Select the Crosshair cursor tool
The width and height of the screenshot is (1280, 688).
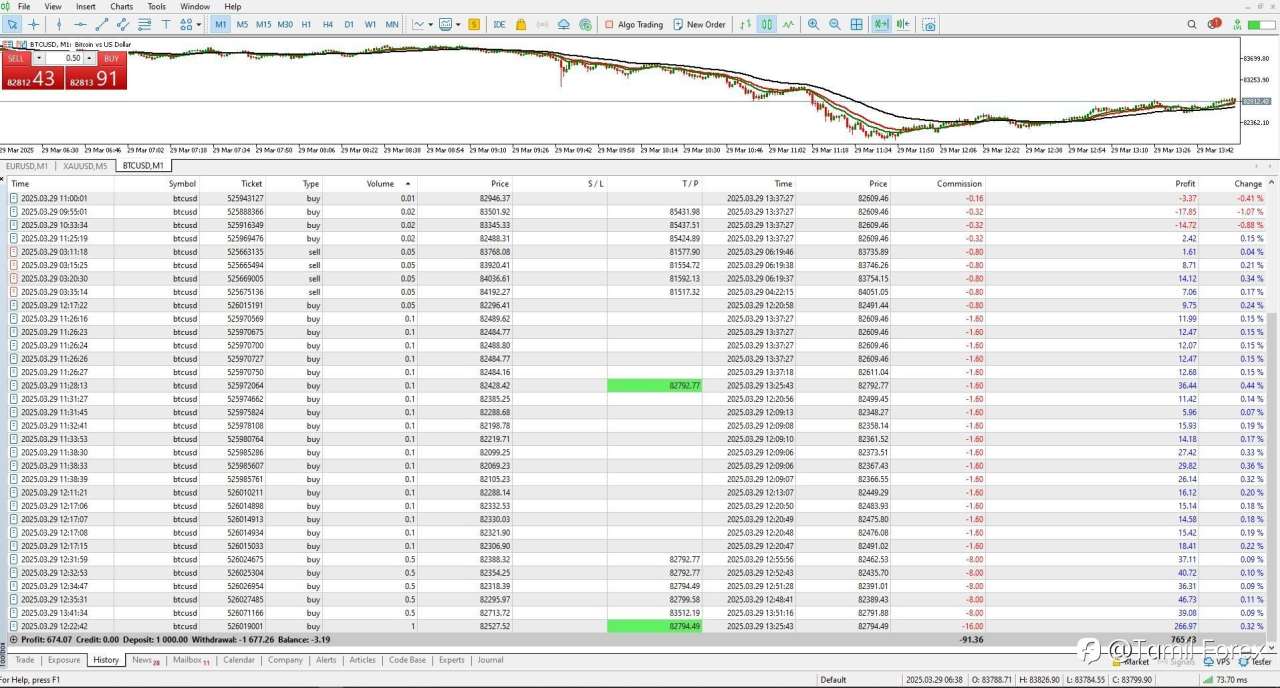[x=34, y=24]
